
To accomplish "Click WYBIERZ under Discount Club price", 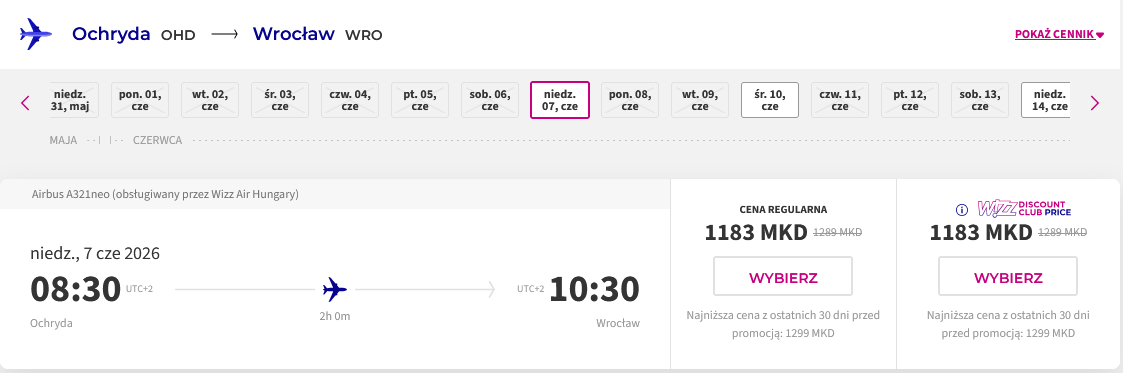I will [1008, 276].
